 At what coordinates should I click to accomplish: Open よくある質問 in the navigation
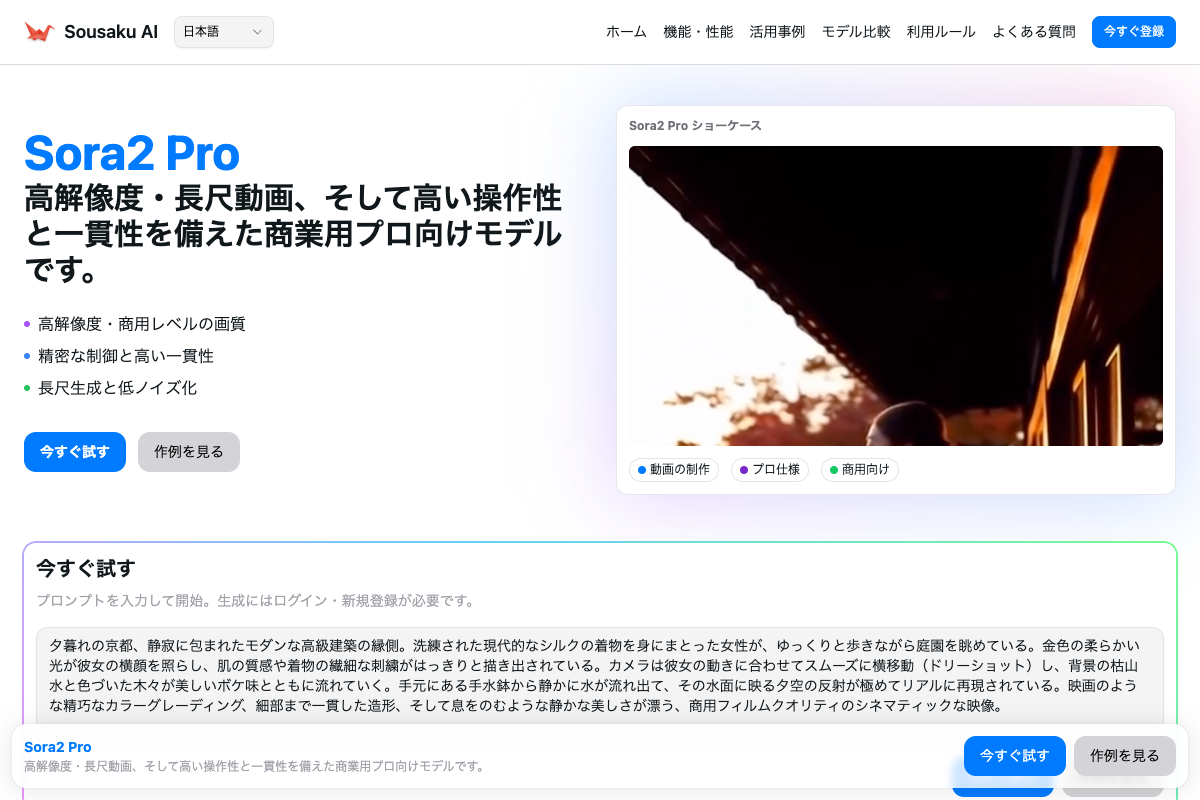[x=1034, y=32]
